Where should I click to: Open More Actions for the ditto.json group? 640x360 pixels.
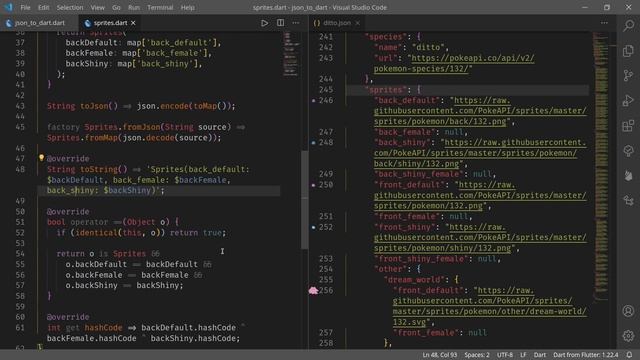(x=604, y=23)
